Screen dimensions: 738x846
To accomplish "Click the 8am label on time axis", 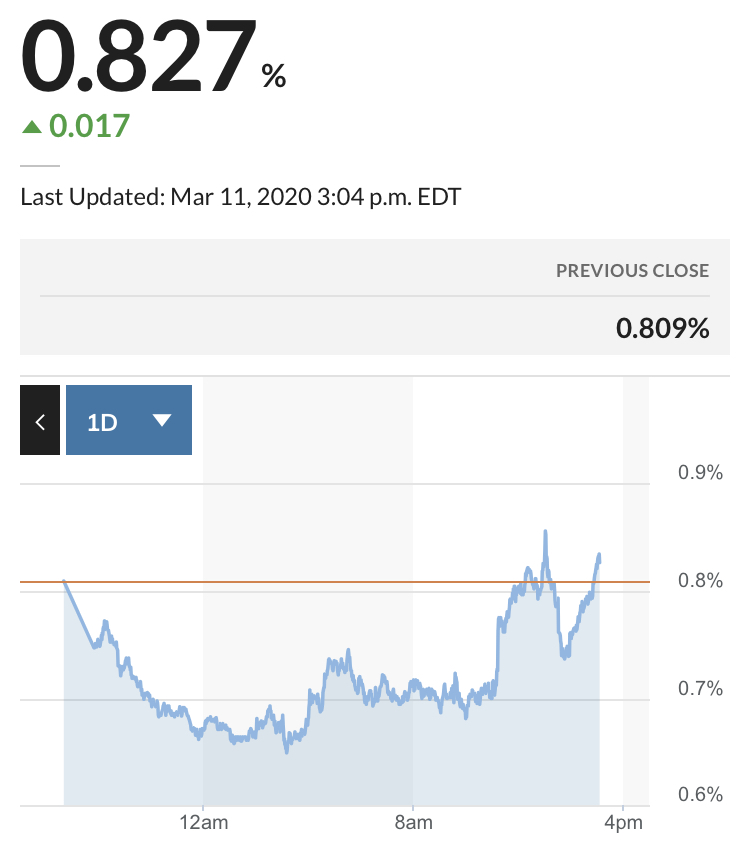I will point(413,824).
